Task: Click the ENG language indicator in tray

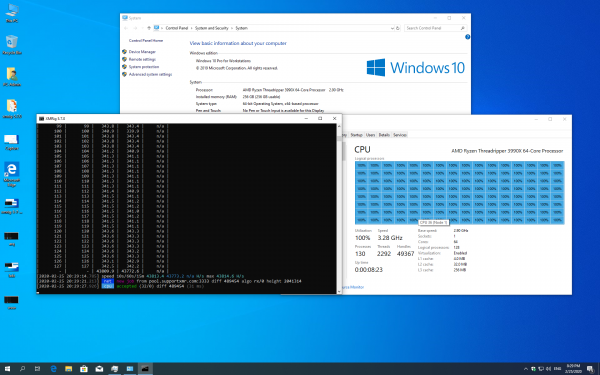Action: click(558, 369)
